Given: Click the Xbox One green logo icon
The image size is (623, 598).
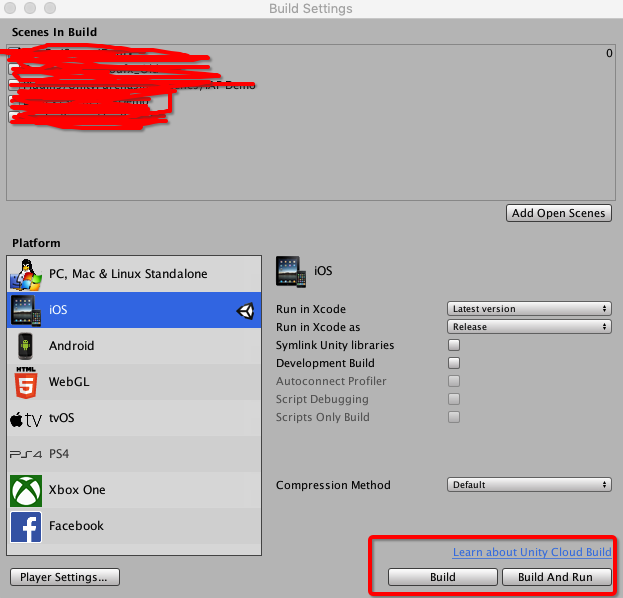Looking at the screenshot, I should coord(26,491).
